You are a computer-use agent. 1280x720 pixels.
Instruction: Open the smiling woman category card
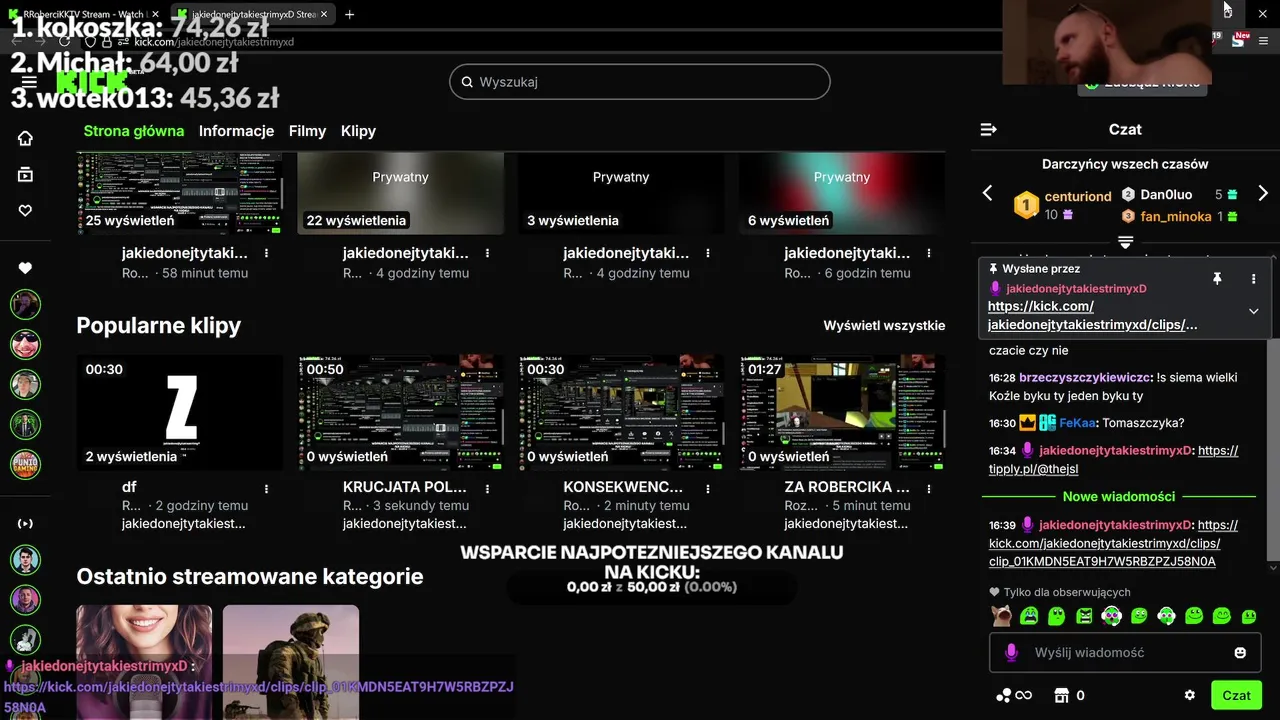[144, 660]
